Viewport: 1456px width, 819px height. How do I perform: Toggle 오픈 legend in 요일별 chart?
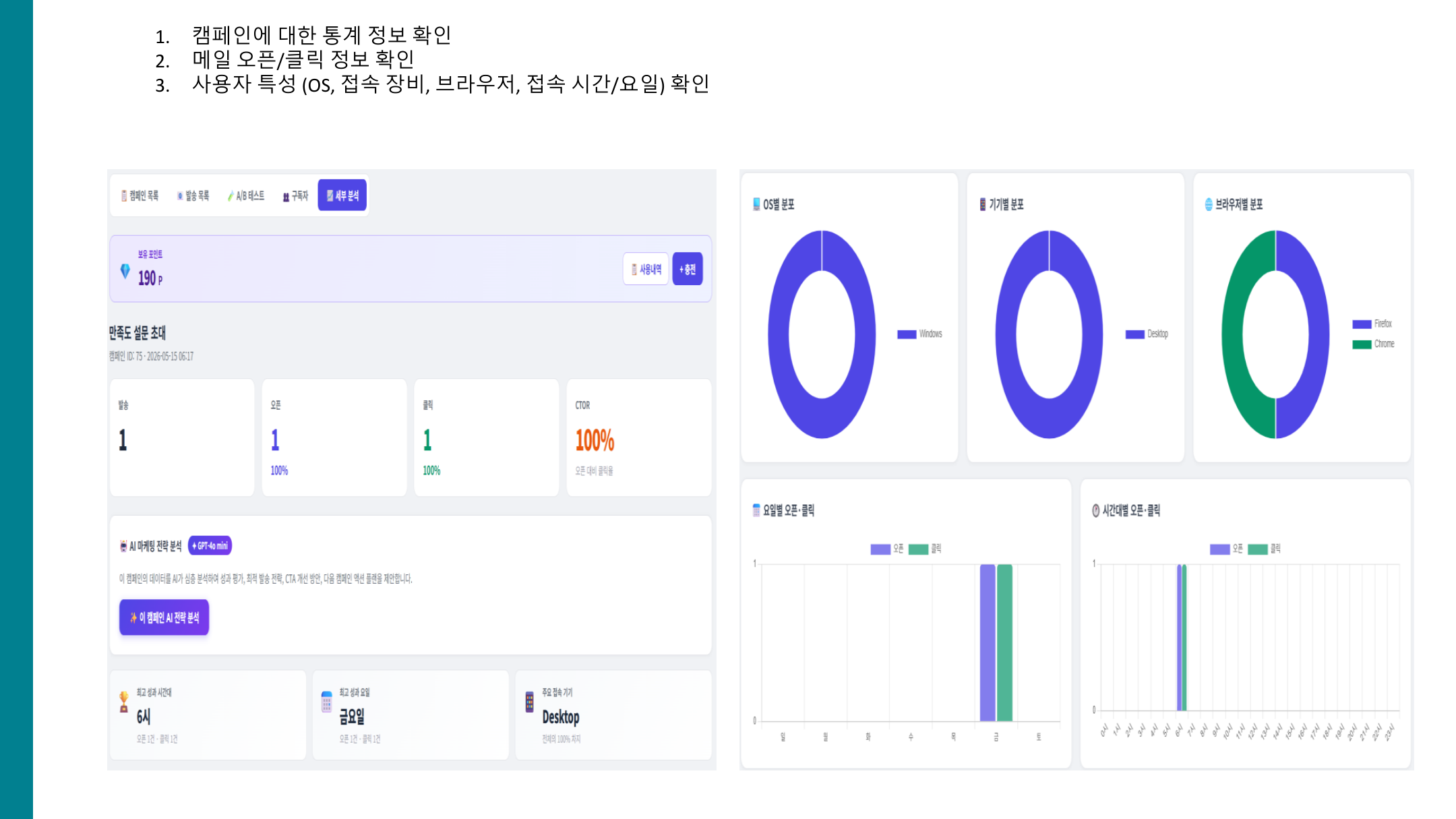[886, 549]
